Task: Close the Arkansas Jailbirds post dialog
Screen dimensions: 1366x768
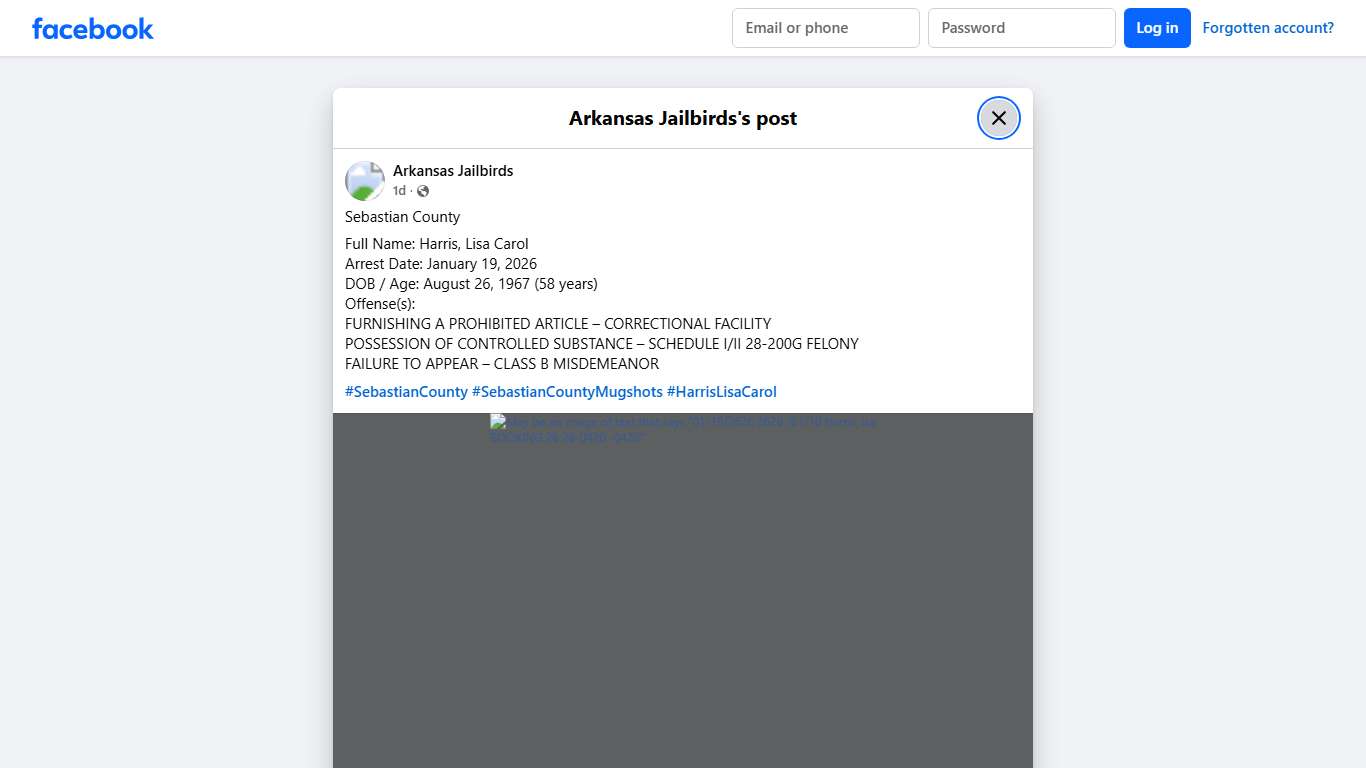Action: pyautogui.click(x=998, y=118)
